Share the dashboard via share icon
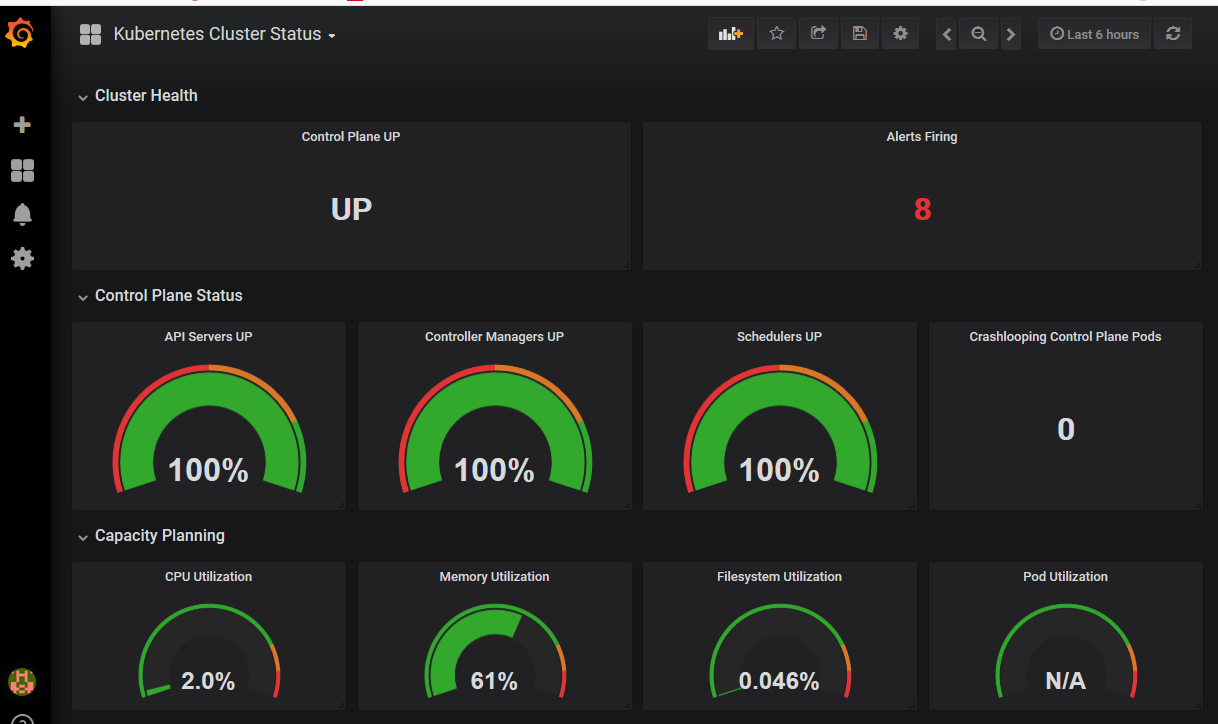 (x=817, y=34)
